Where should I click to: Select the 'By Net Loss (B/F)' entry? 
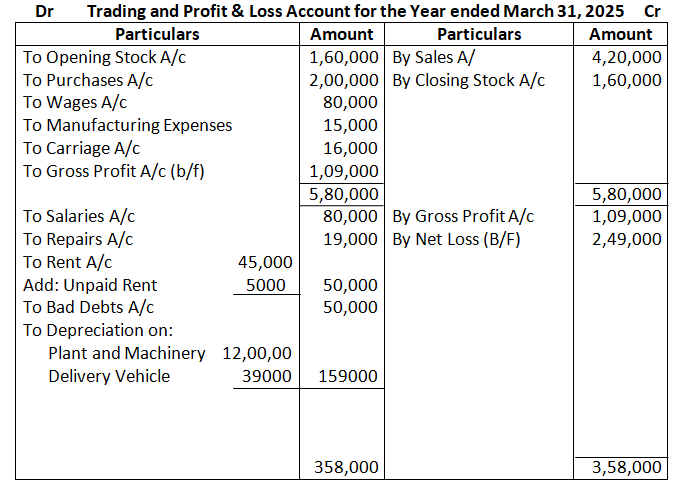pyautogui.click(x=457, y=239)
